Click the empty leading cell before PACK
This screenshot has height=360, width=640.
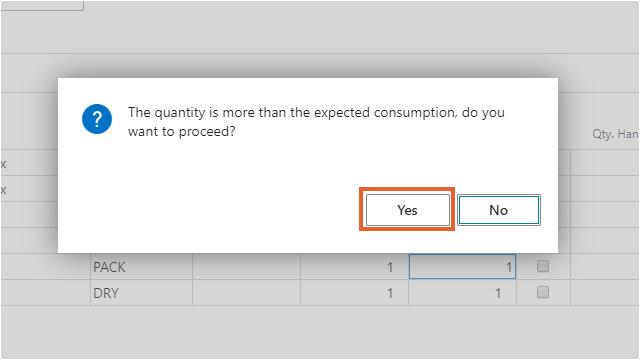click(x=45, y=267)
